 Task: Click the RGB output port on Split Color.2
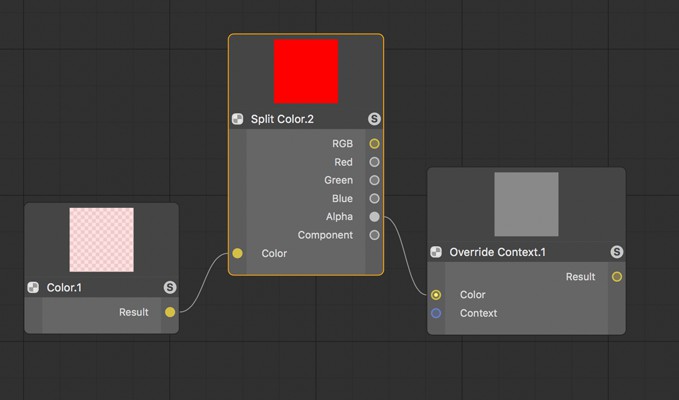(375, 144)
